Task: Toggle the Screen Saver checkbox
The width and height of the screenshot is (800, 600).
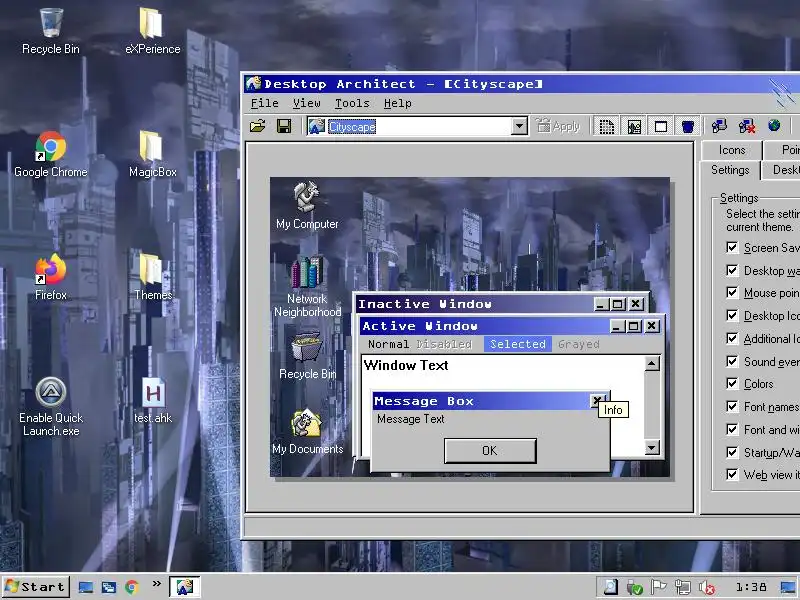Action: pos(732,247)
